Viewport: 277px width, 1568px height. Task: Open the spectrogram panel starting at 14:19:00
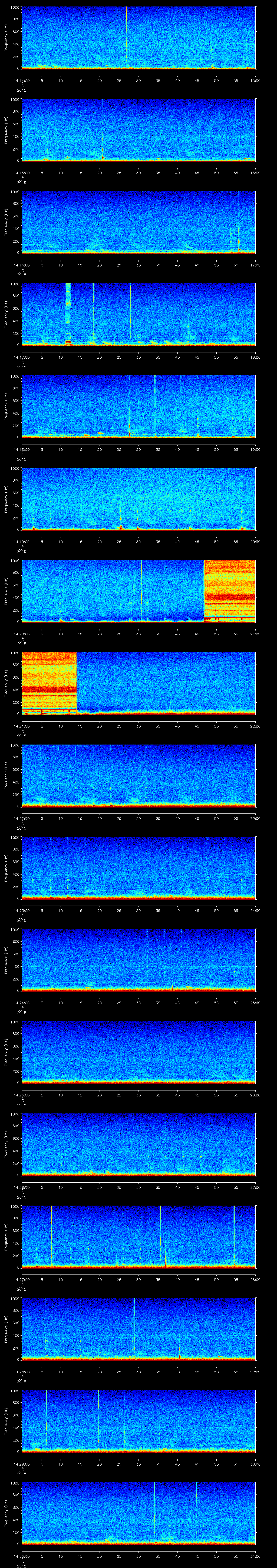tap(138, 499)
